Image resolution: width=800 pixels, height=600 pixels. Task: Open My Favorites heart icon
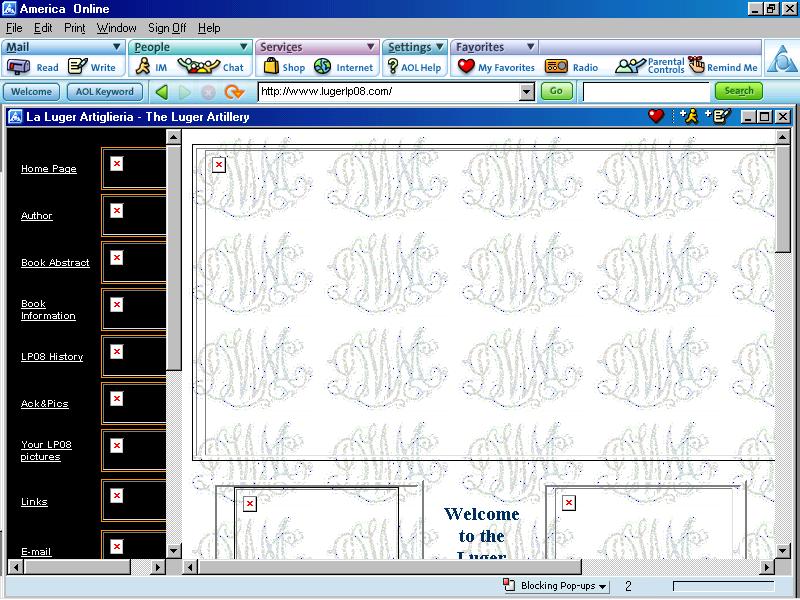(x=466, y=66)
